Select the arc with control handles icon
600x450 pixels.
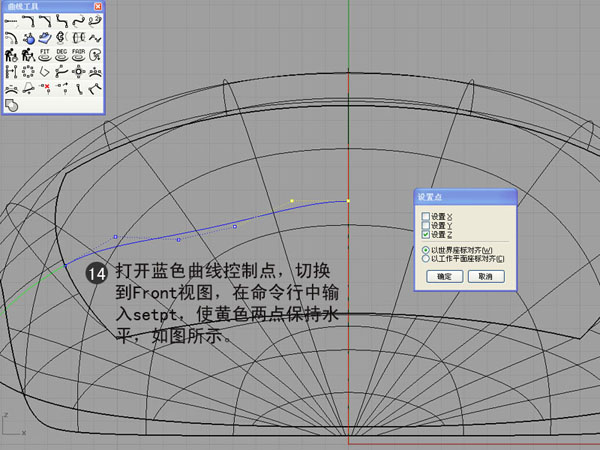pos(11,88)
